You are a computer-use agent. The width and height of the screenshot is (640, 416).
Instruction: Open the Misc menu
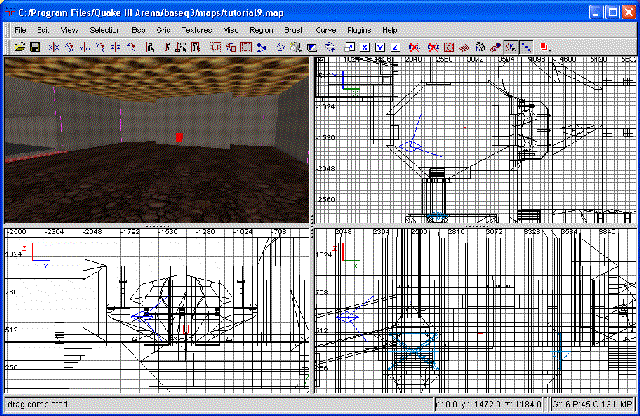click(x=231, y=30)
